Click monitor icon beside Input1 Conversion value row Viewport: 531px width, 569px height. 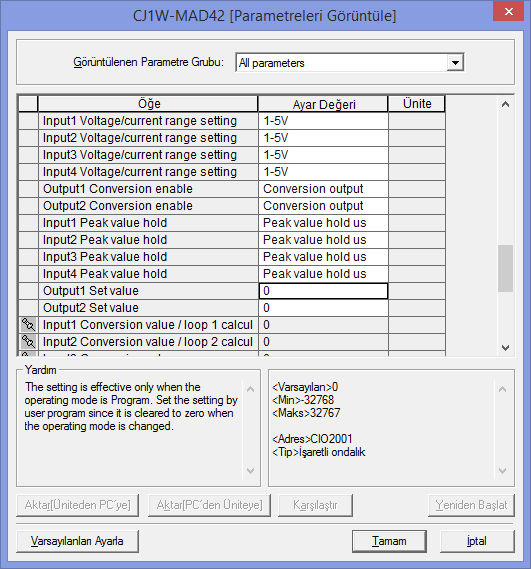[28, 325]
